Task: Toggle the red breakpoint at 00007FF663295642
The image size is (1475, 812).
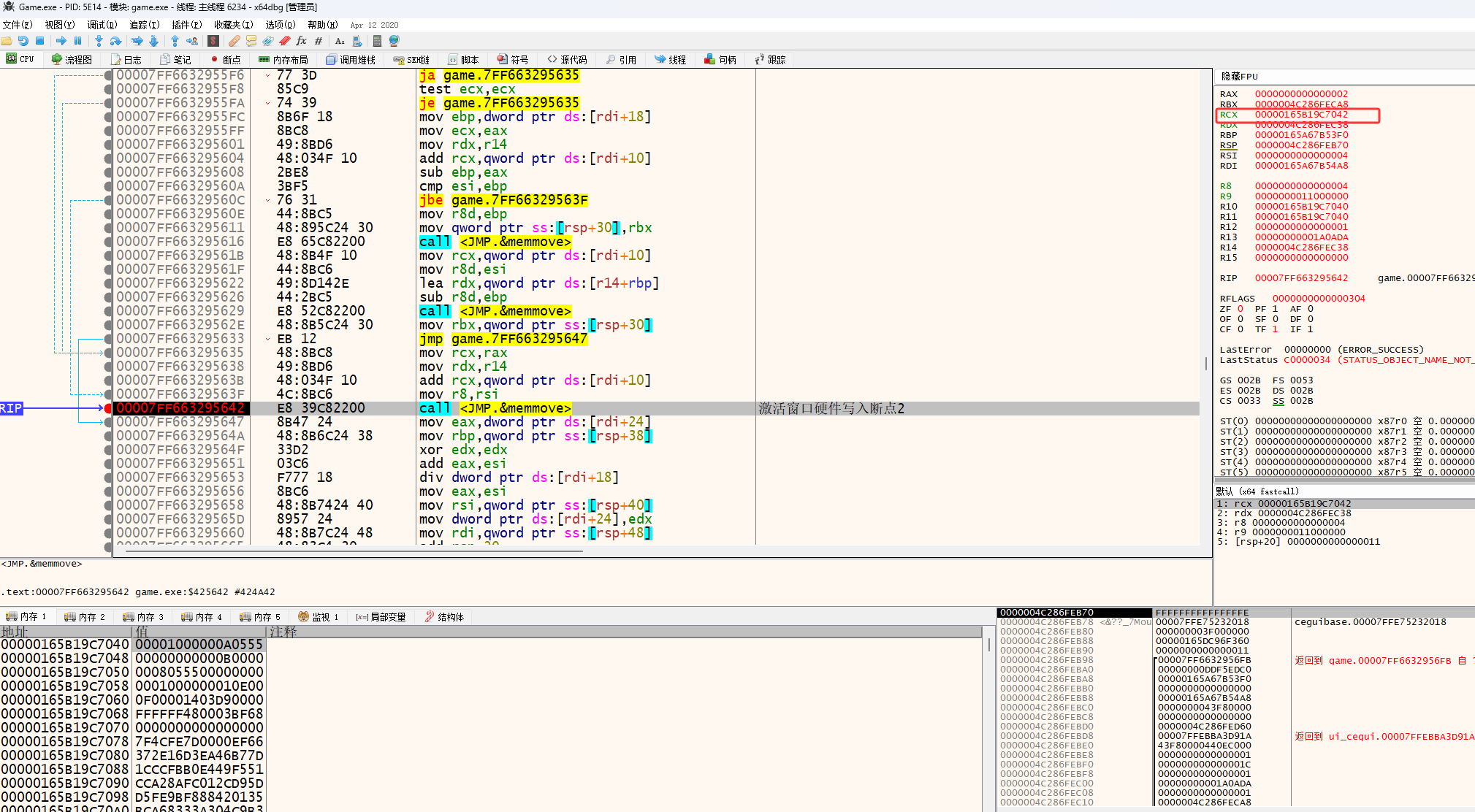Action: click(108, 408)
